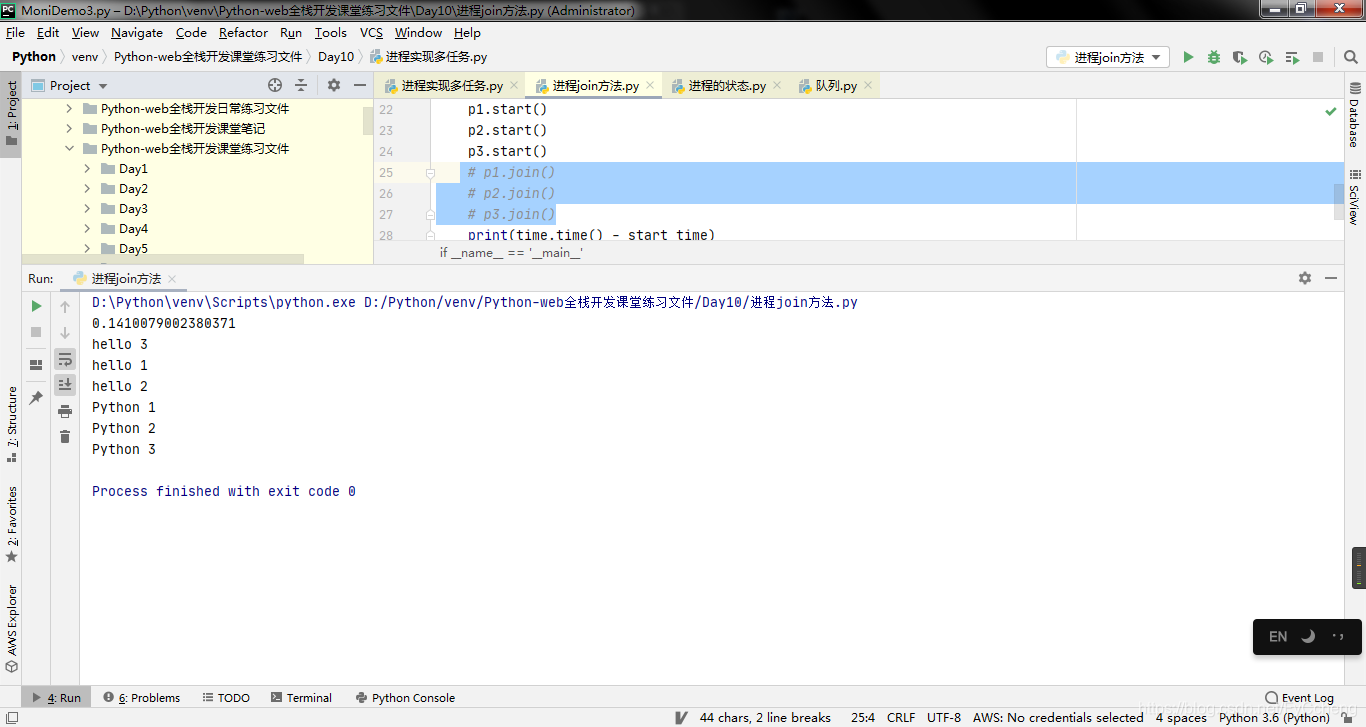This screenshot has width=1366, height=727.
Task: Change CRLF line separator in status bar
Action: point(901,717)
